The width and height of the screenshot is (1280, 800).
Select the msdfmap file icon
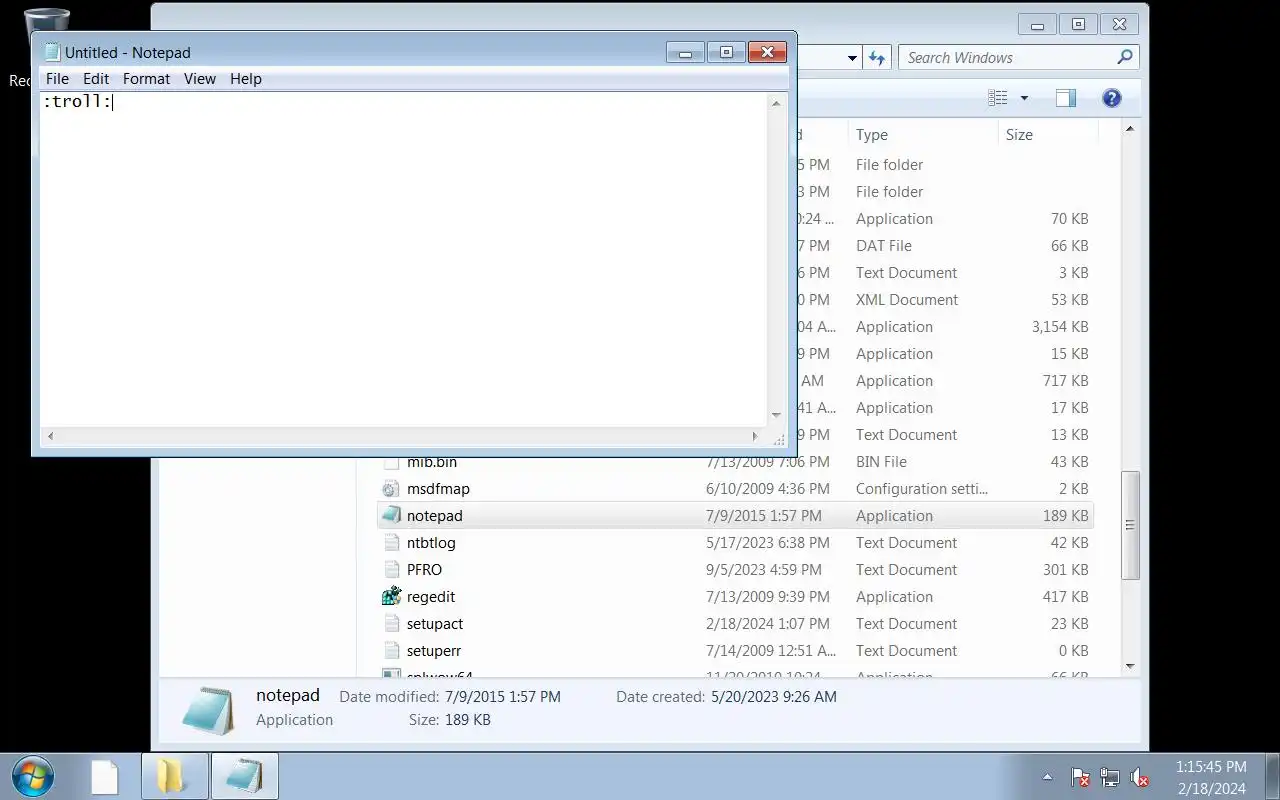tap(391, 489)
